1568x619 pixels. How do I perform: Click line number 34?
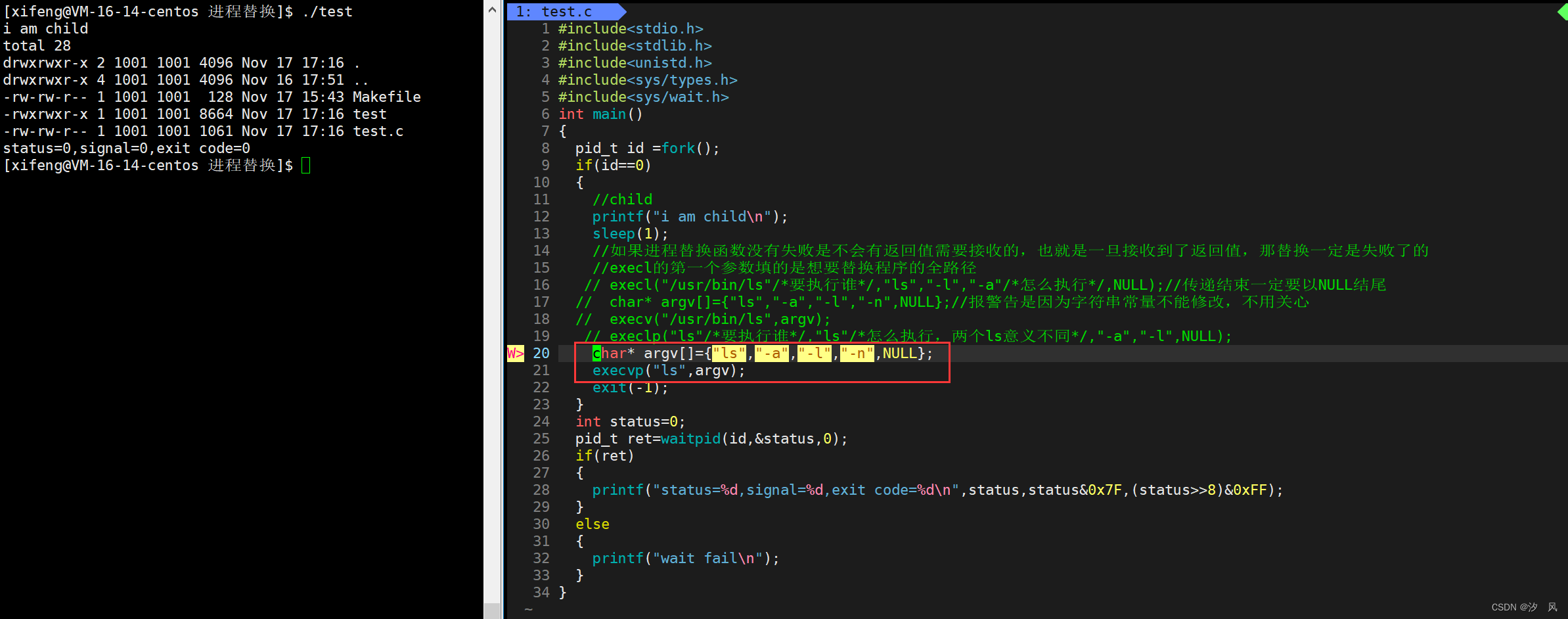[541, 593]
